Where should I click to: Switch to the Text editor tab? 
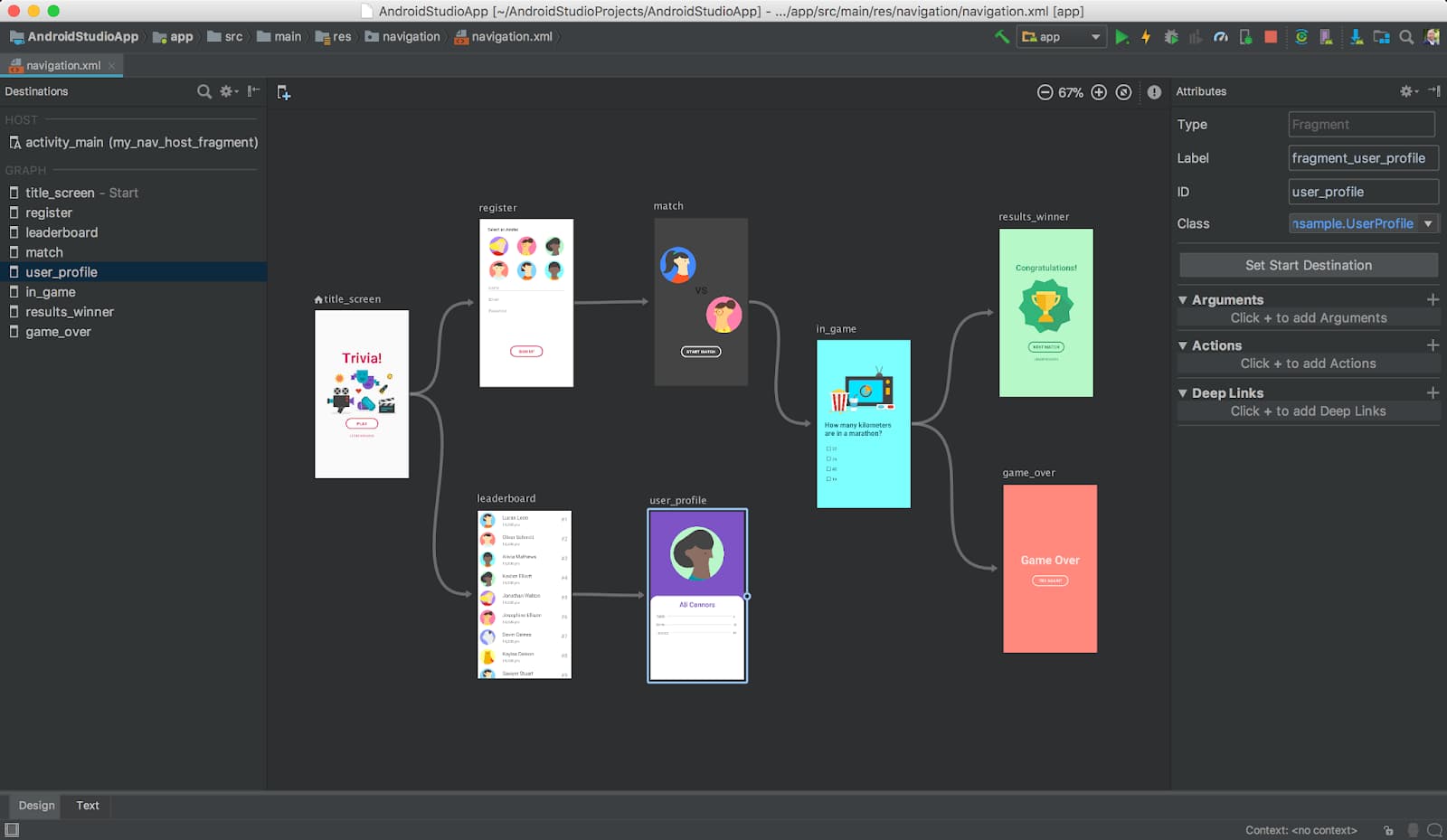point(87,805)
